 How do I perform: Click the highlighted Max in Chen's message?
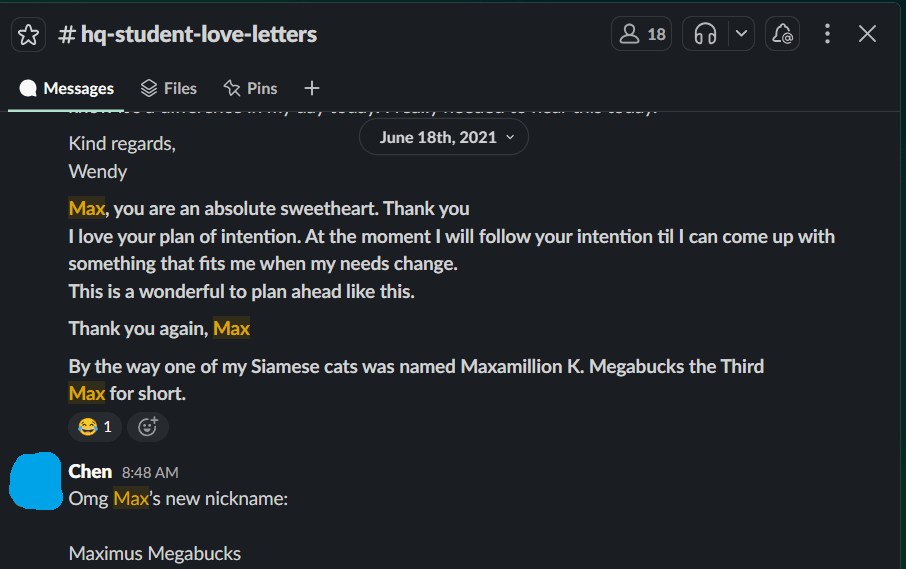point(131,498)
